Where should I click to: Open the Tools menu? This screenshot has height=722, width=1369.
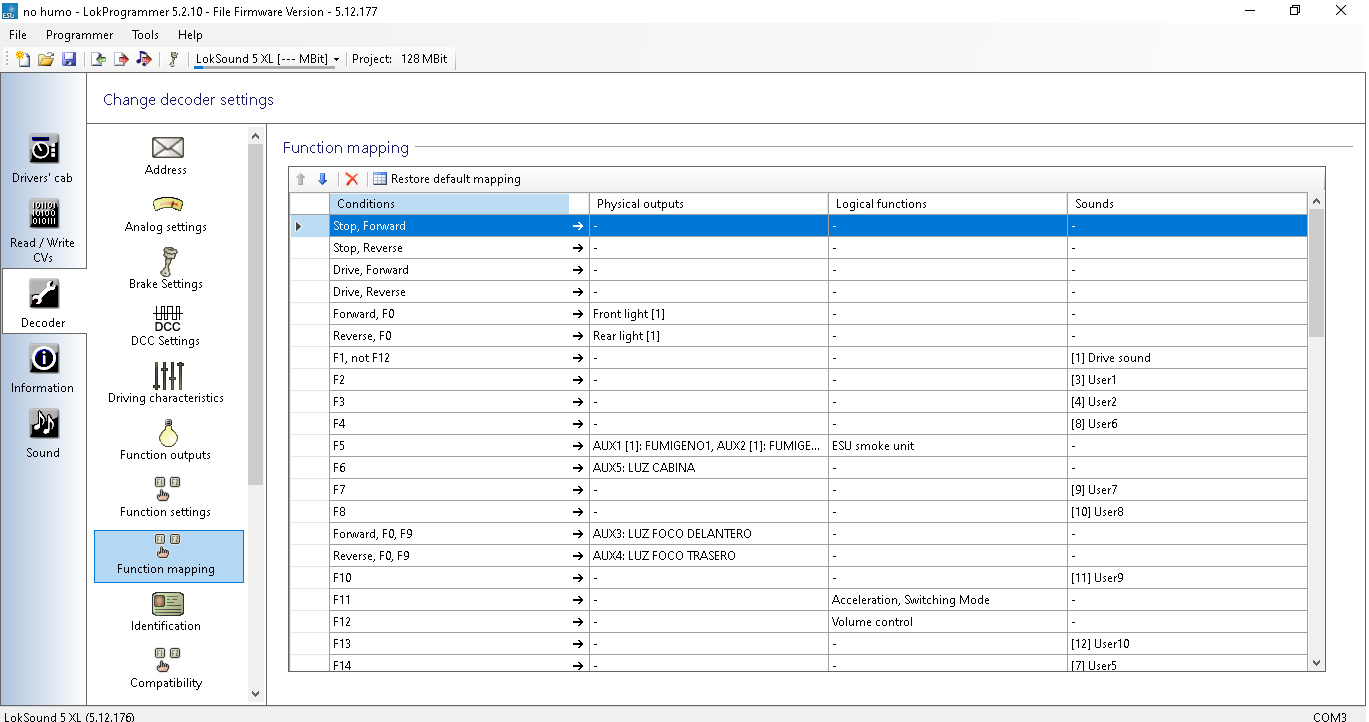145,35
